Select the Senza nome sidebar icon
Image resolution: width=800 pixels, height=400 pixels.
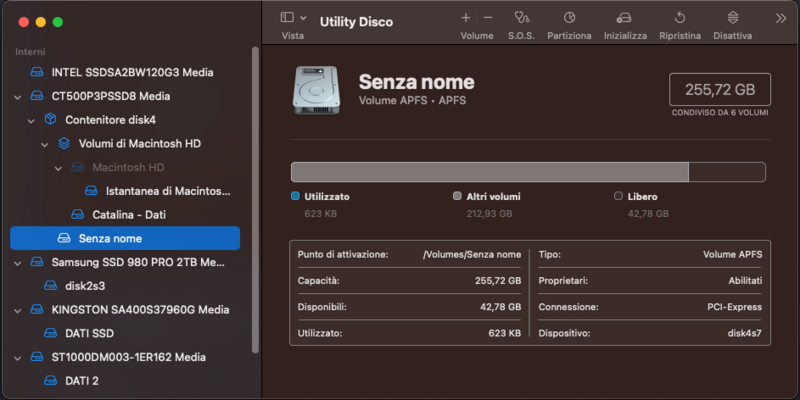(64, 238)
